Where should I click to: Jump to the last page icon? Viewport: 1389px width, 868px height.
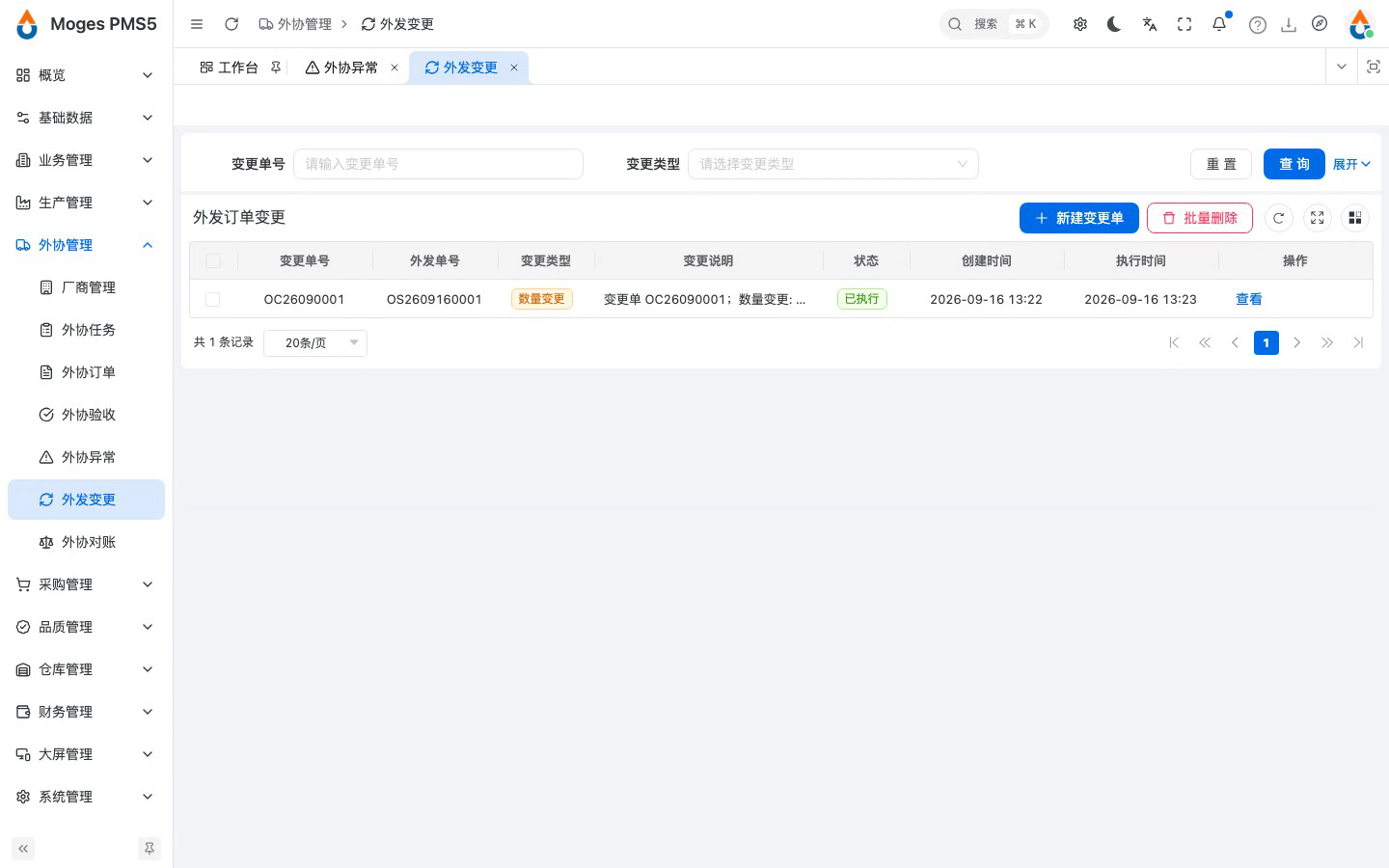(x=1358, y=342)
